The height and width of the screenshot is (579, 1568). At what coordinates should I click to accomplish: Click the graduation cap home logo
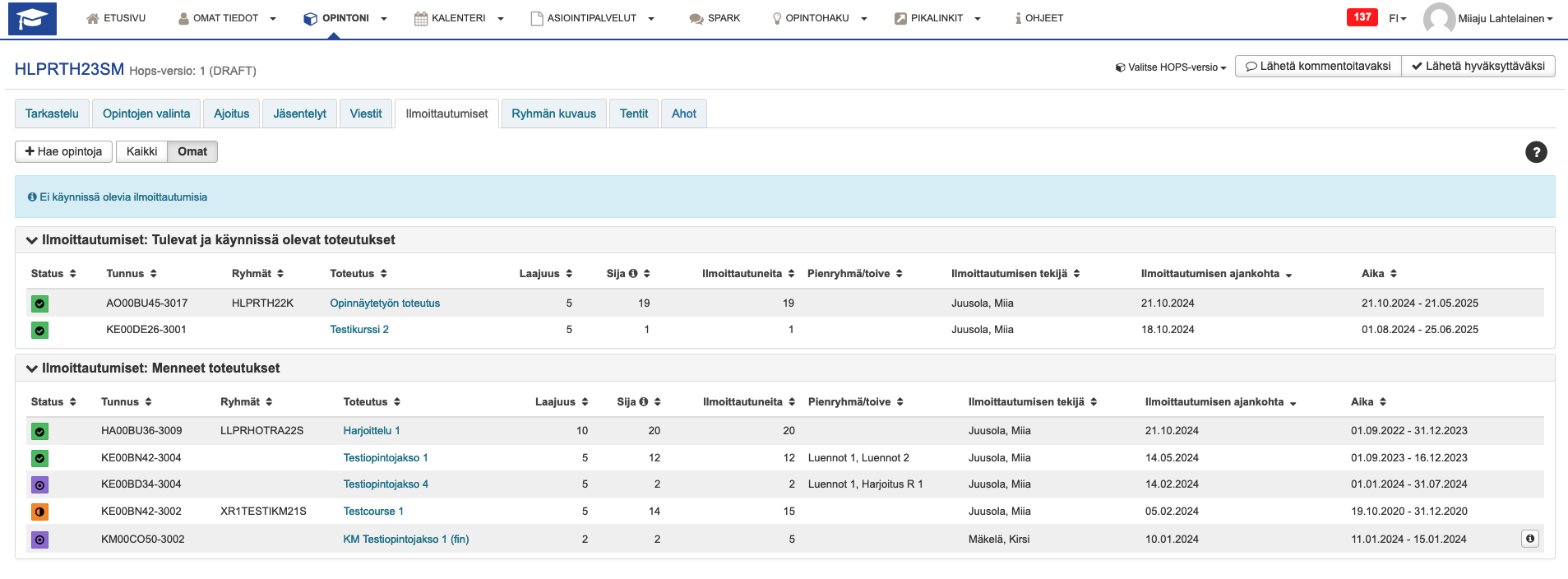point(32,18)
